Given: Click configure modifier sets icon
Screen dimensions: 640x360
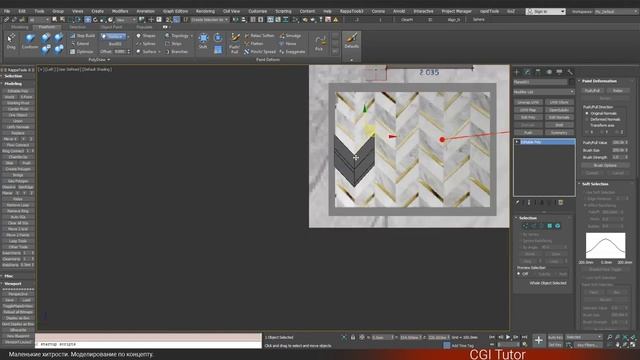Looking at the screenshot, I should click(561, 202).
